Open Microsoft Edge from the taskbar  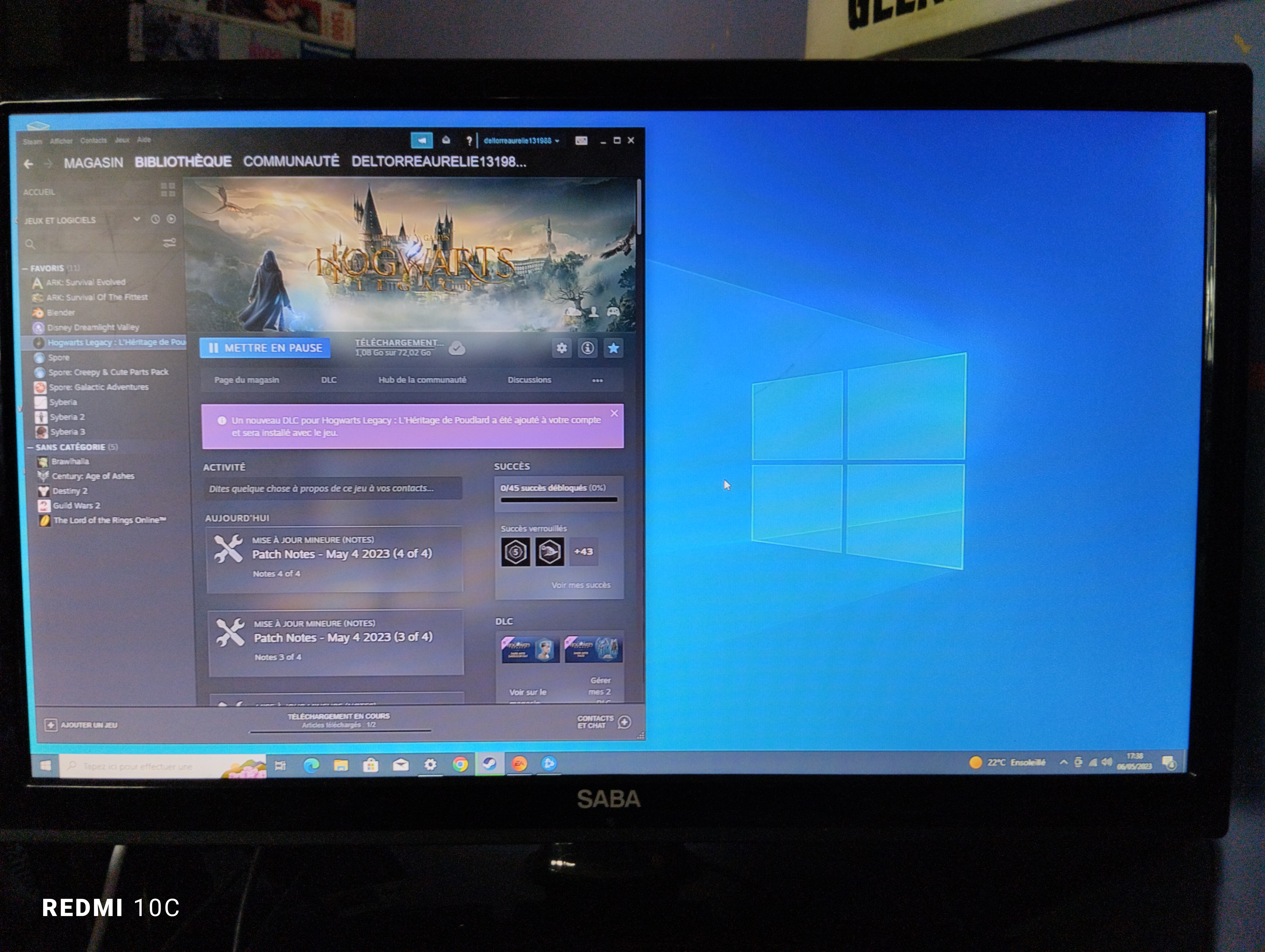311,765
